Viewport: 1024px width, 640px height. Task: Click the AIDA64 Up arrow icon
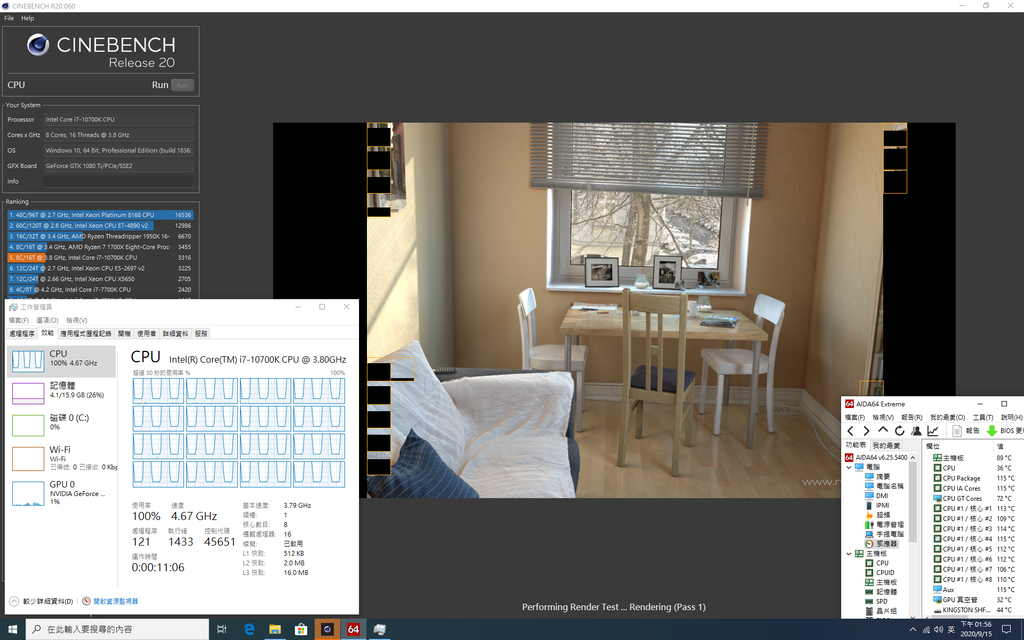pyautogui.click(x=883, y=430)
